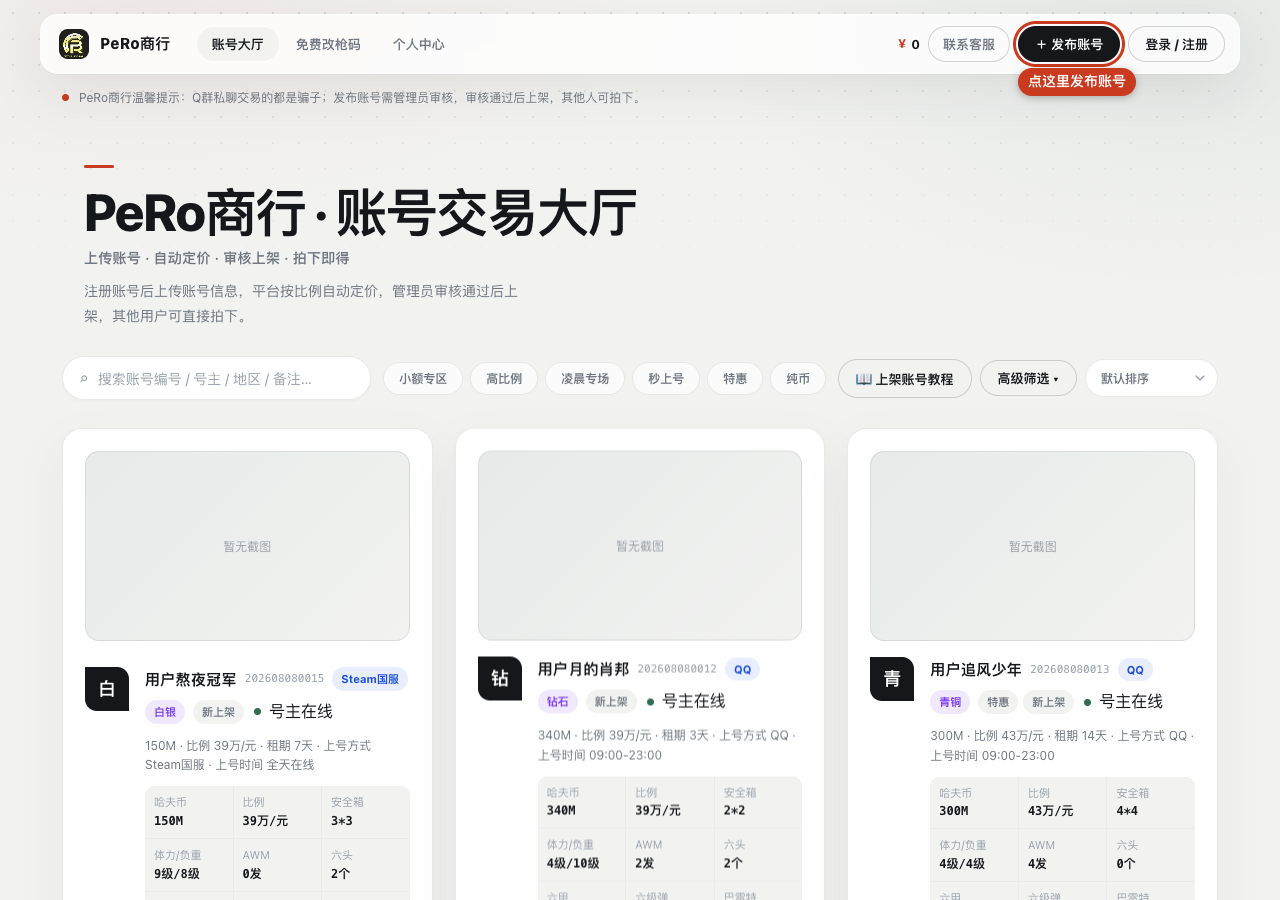Click 哈夫币 340M cell
This screenshot has width=1280, height=900.
582,802
